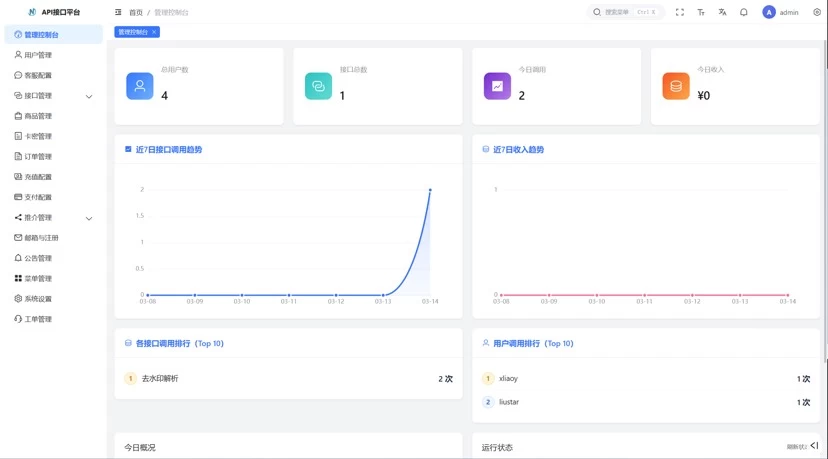Click the purple 今日调用 chart icon

pos(497,86)
